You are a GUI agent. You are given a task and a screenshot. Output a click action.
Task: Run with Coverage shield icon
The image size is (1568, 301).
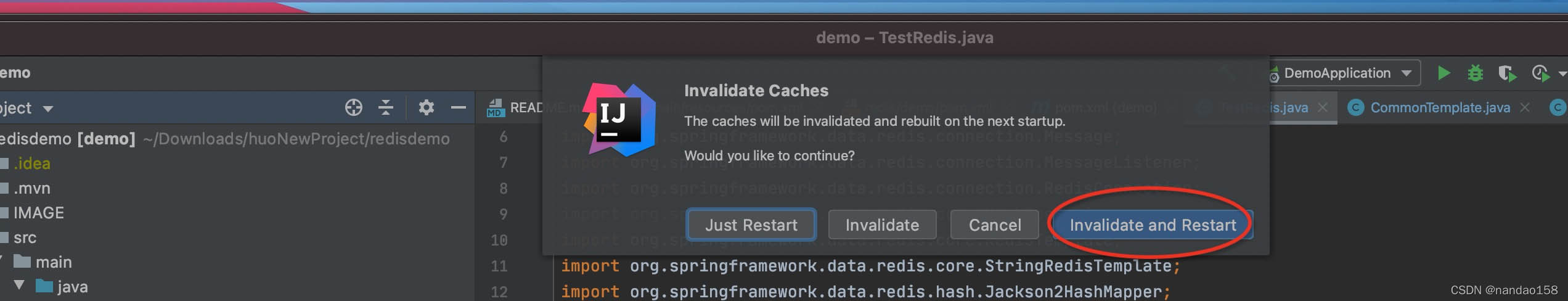[1507, 73]
